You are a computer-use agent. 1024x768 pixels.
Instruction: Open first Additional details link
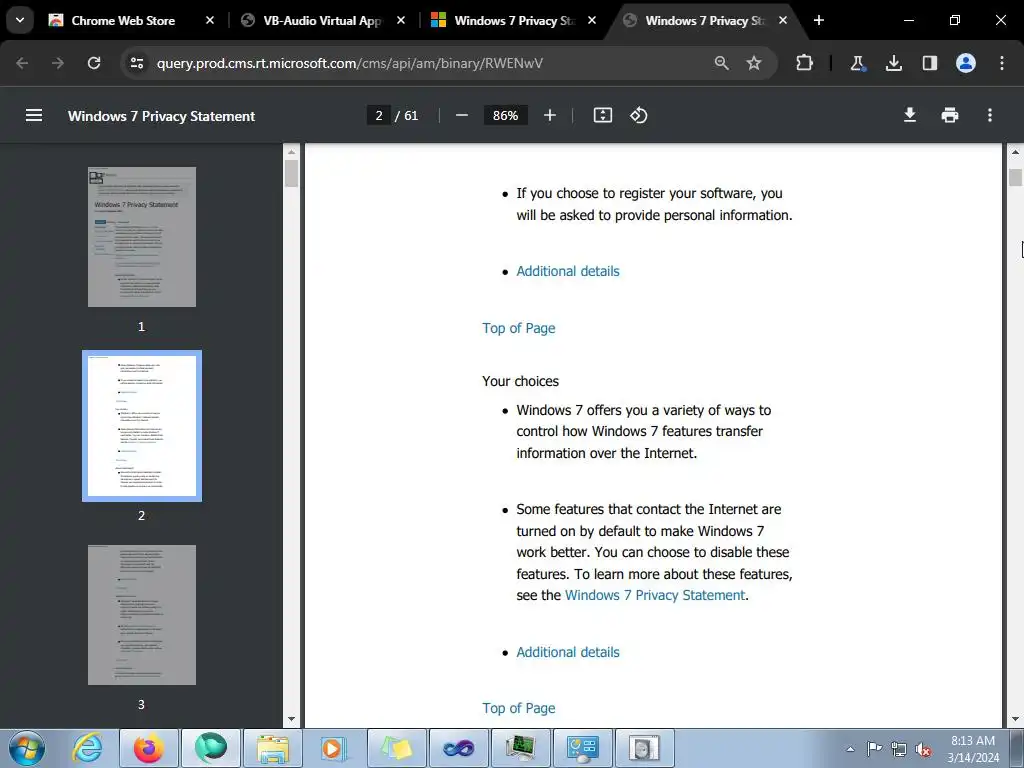[x=568, y=271]
